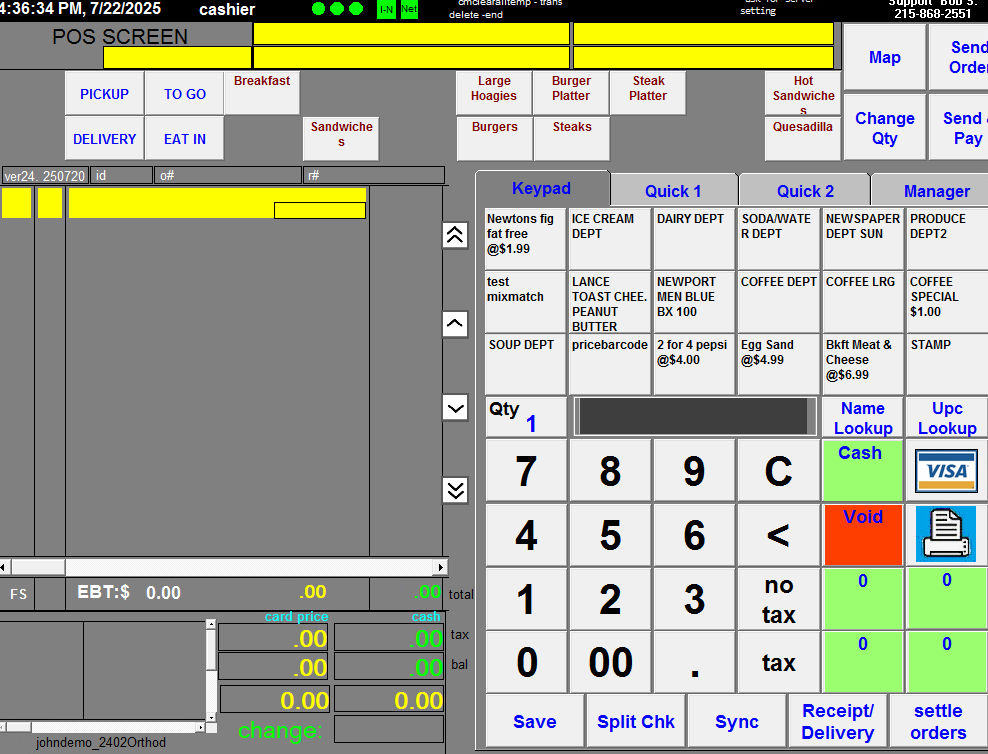Select DAIRY DEPT
The width and height of the screenshot is (988, 754).
694,239
